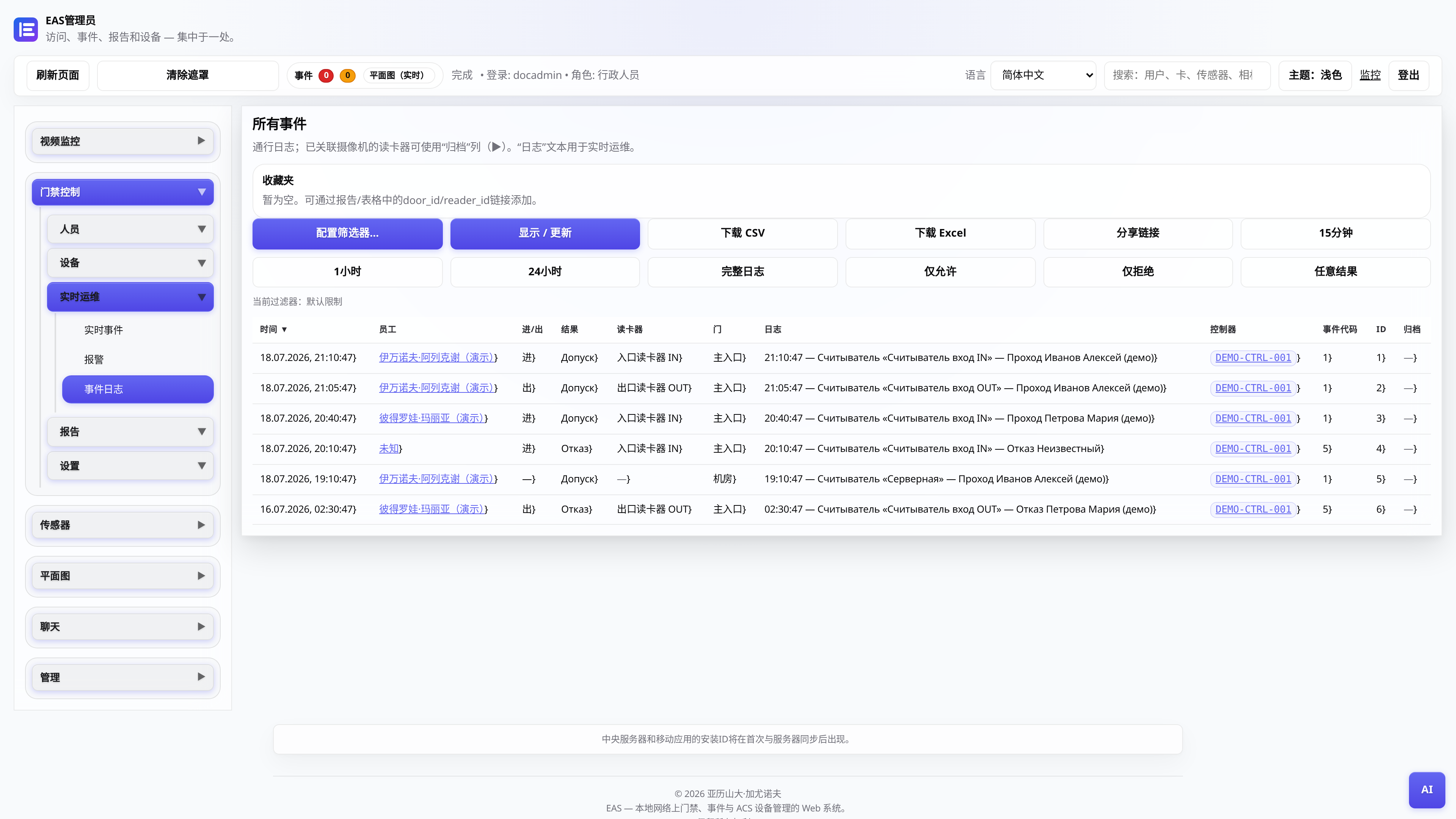
Task: Click the EAS app logo icon
Action: point(25,30)
